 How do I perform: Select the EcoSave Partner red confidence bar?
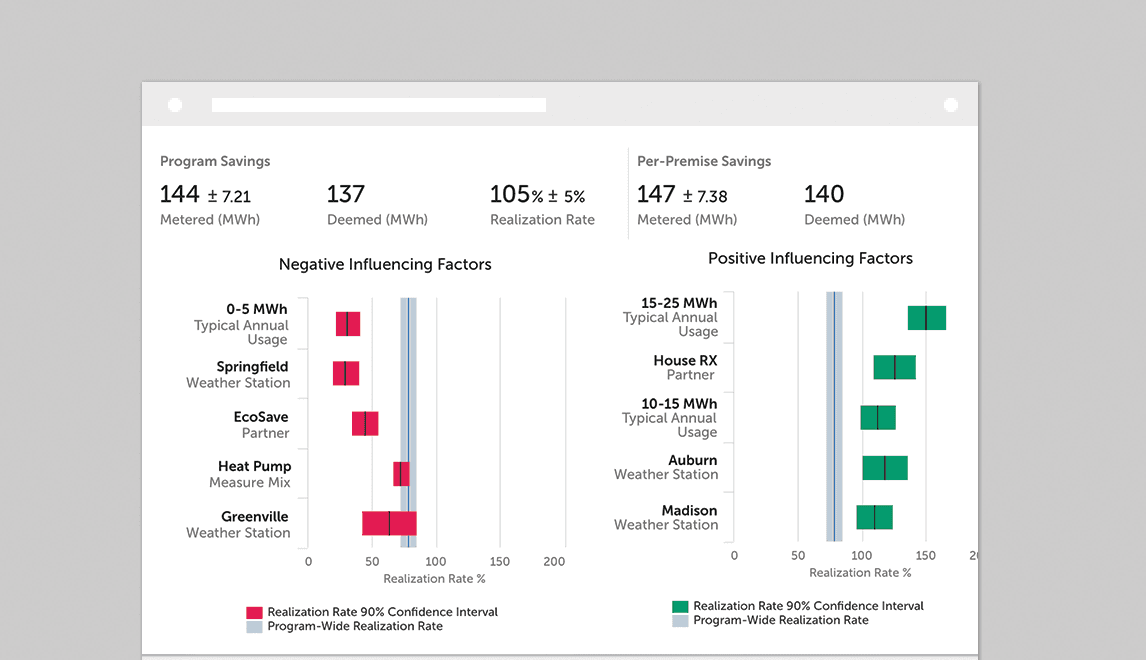click(365, 423)
